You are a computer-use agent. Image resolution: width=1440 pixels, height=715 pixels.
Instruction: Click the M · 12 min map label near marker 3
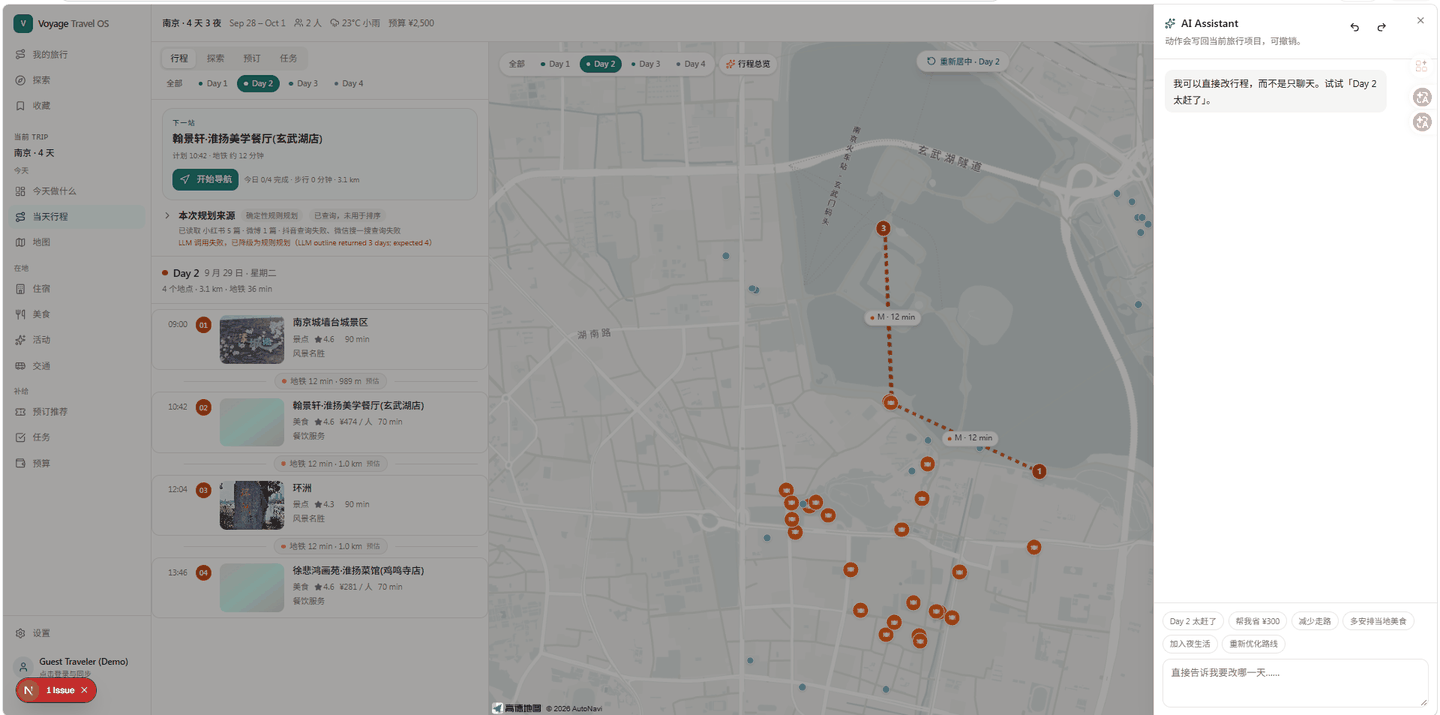[x=893, y=317]
